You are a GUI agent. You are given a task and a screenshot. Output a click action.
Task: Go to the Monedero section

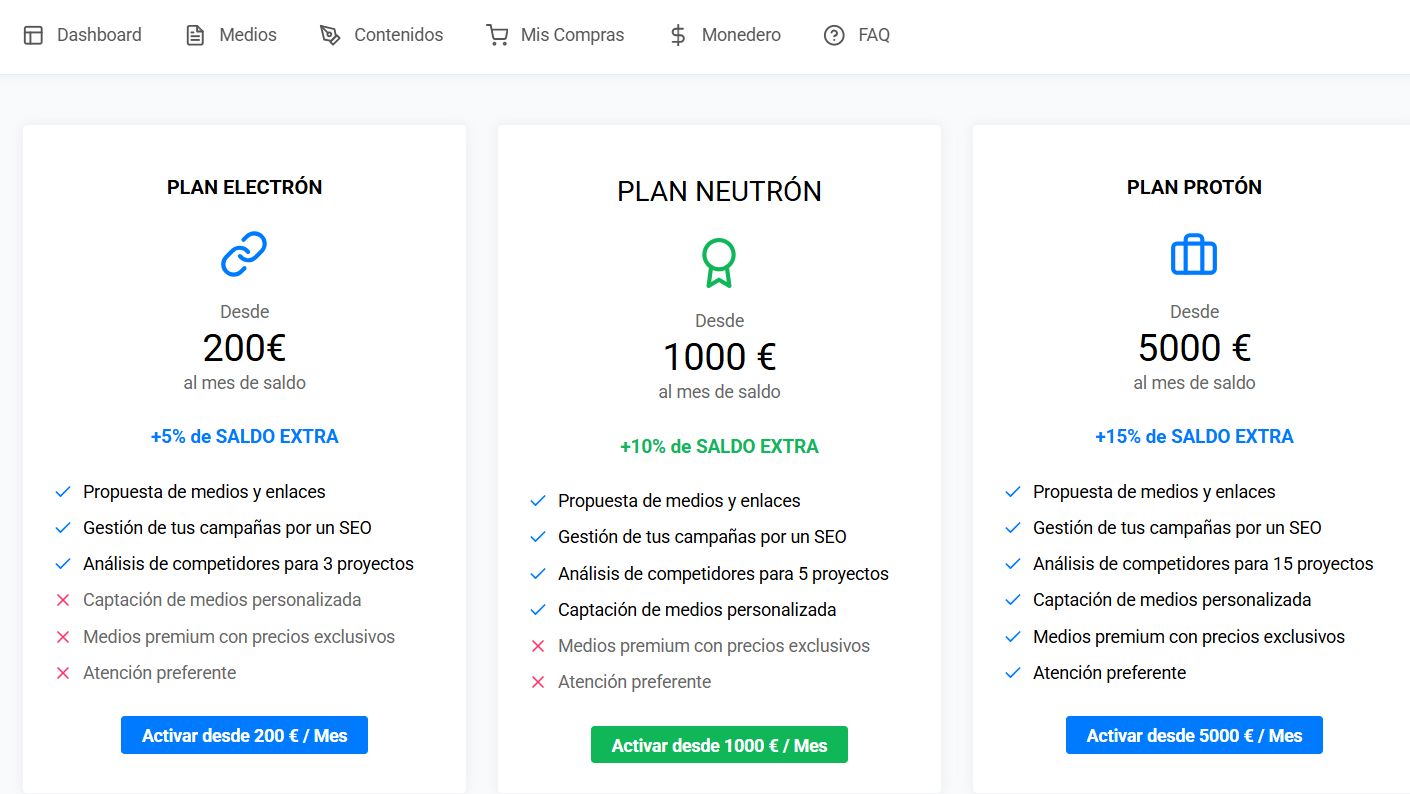coord(741,35)
